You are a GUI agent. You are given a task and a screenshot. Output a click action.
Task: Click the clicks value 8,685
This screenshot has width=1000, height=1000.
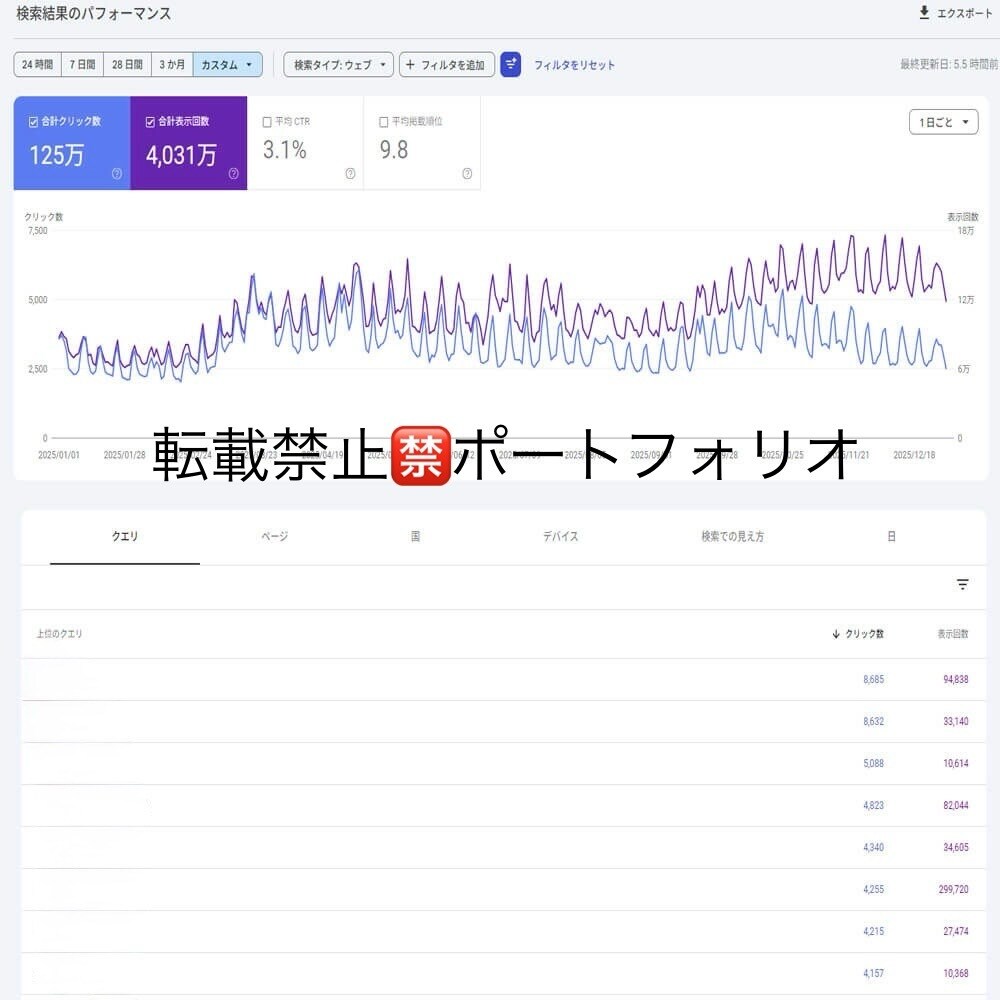coord(874,679)
